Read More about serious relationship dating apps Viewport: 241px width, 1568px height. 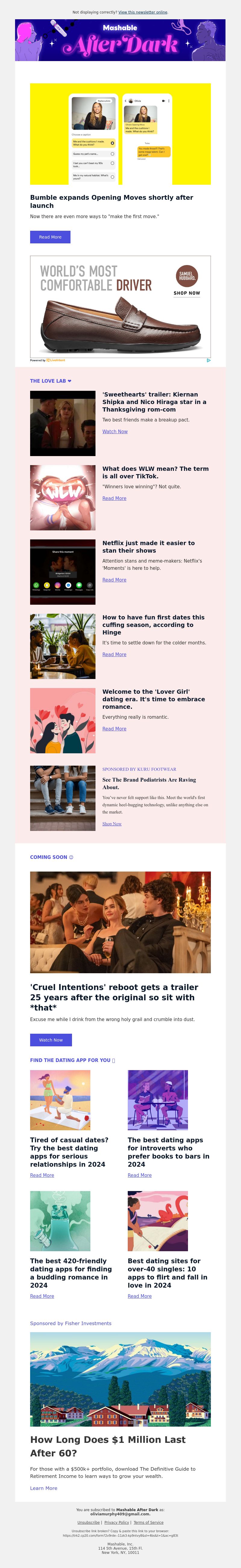(x=42, y=1175)
